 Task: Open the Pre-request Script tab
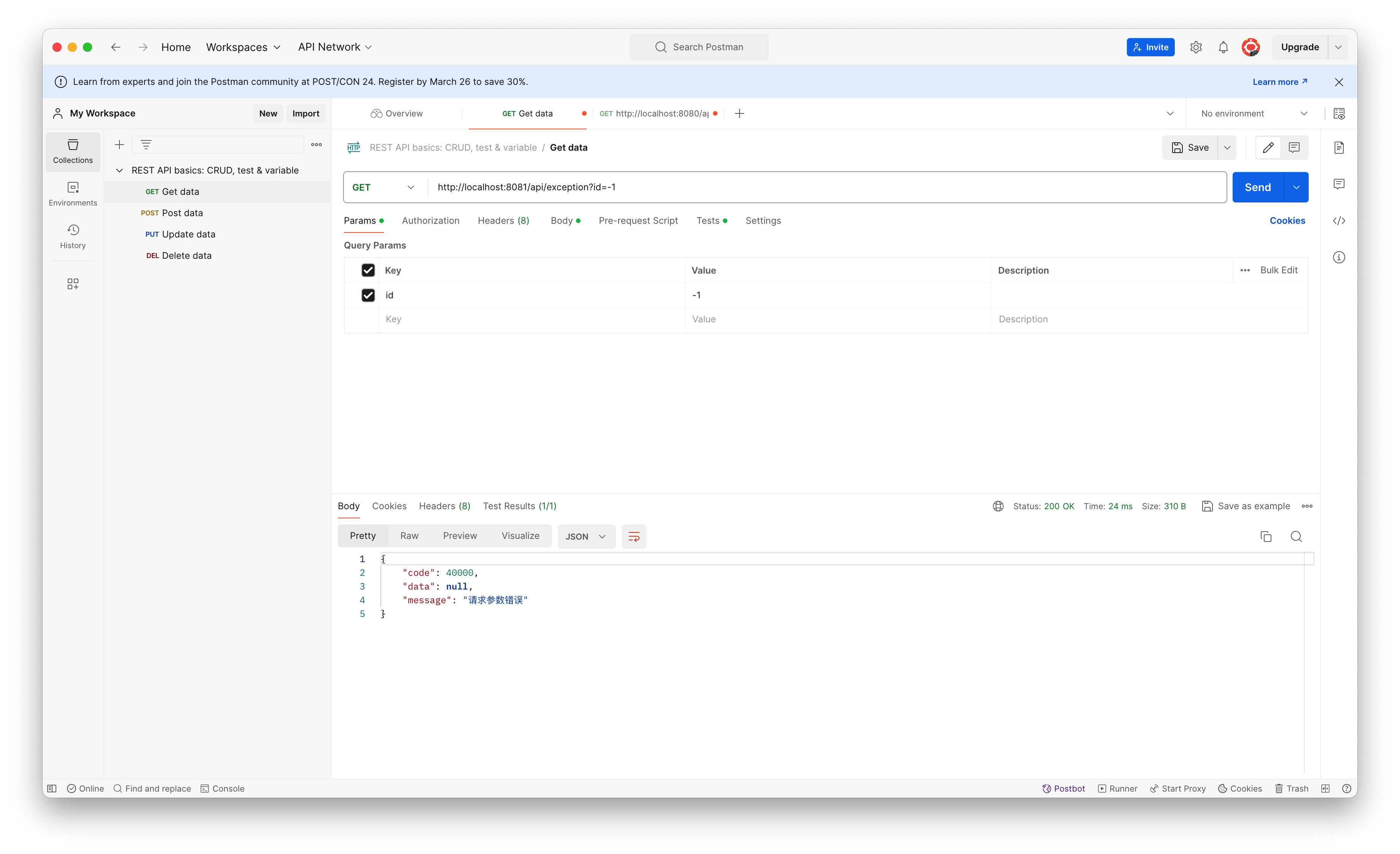(x=638, y=220)
